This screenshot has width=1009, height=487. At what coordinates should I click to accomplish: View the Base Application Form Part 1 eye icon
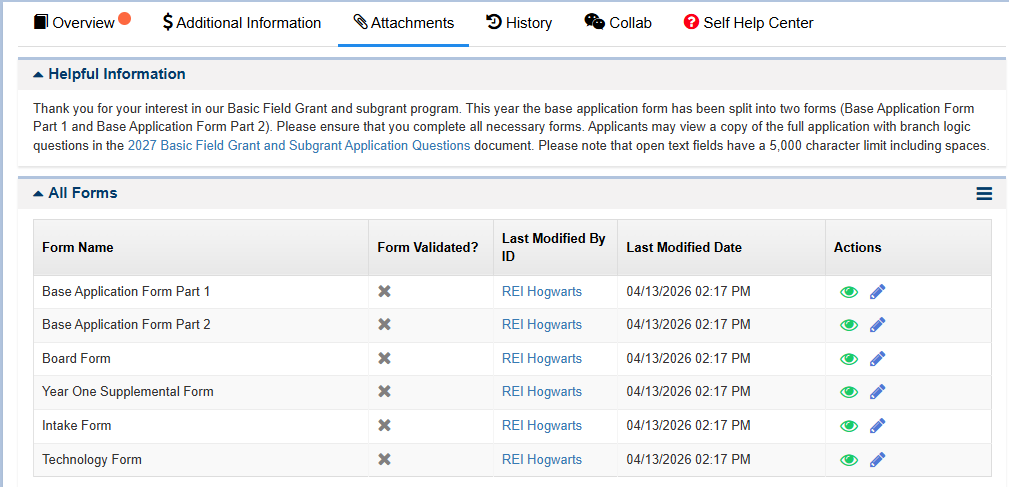coord(849,292)
